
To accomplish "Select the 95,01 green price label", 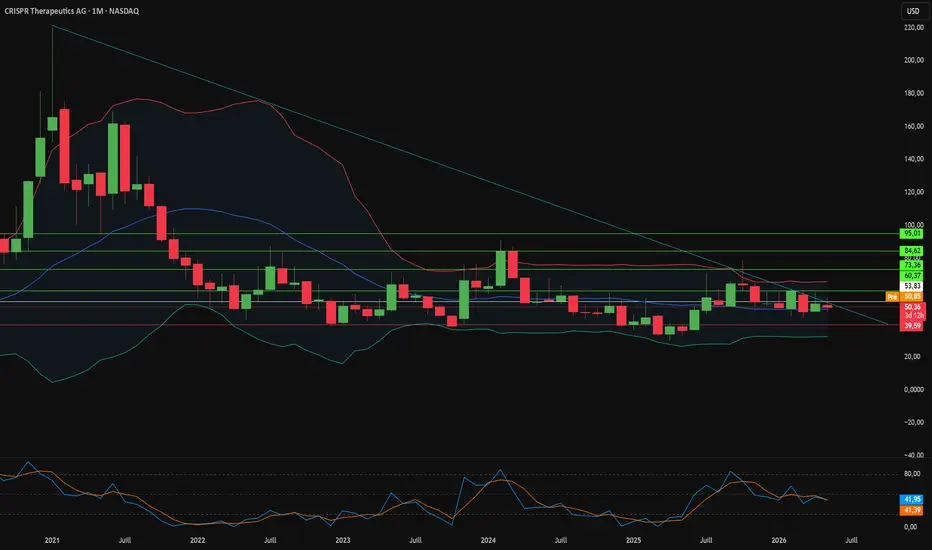I will pyautogui.click(x=912, y=234).
